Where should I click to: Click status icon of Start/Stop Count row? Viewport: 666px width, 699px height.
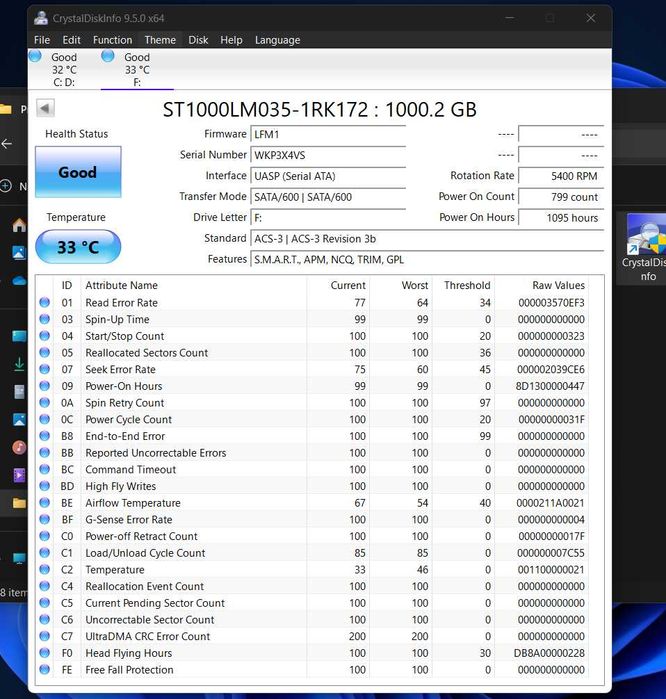coord(45,336)
